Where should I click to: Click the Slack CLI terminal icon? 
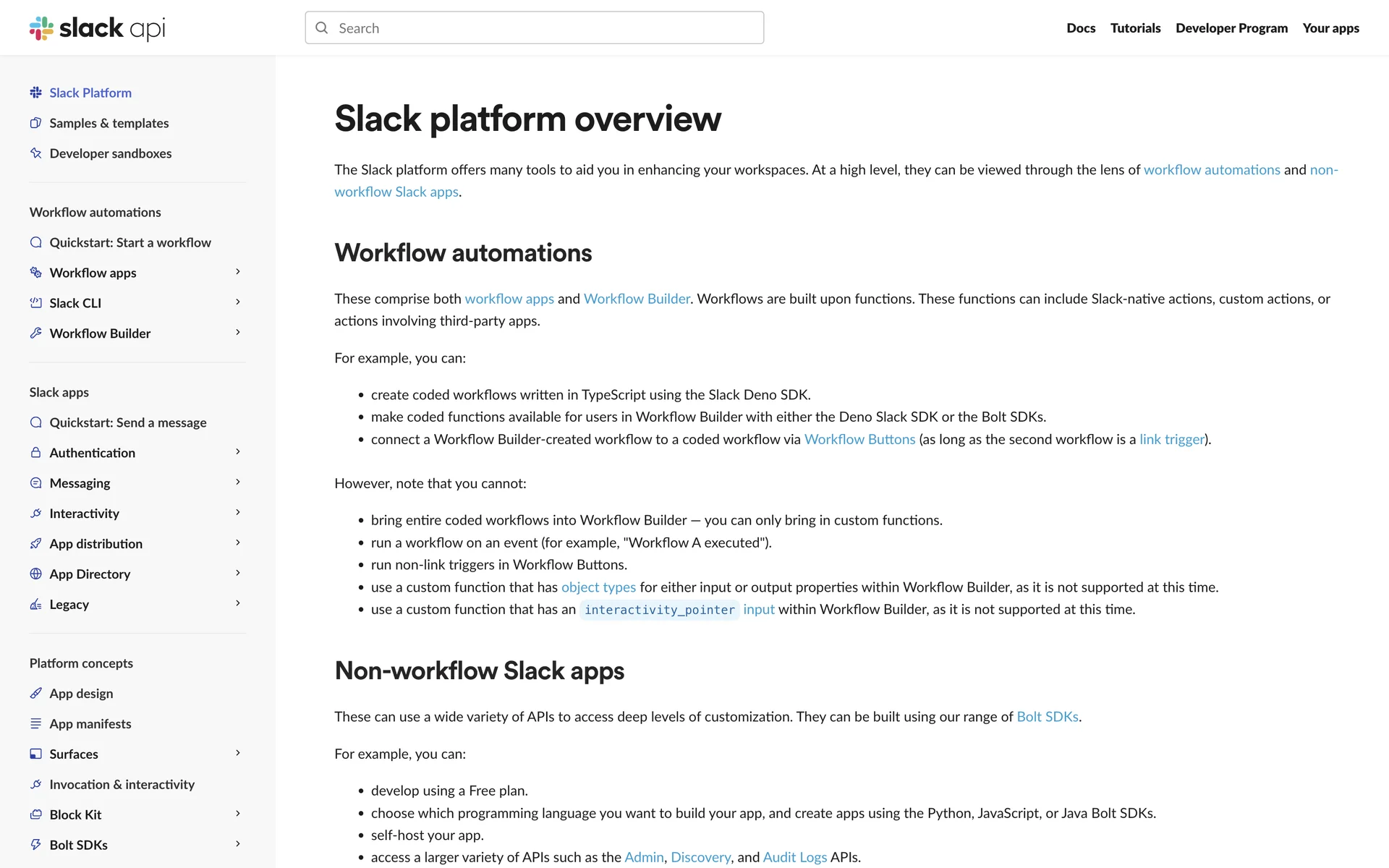pyautogui.click(x=35, y=303)
